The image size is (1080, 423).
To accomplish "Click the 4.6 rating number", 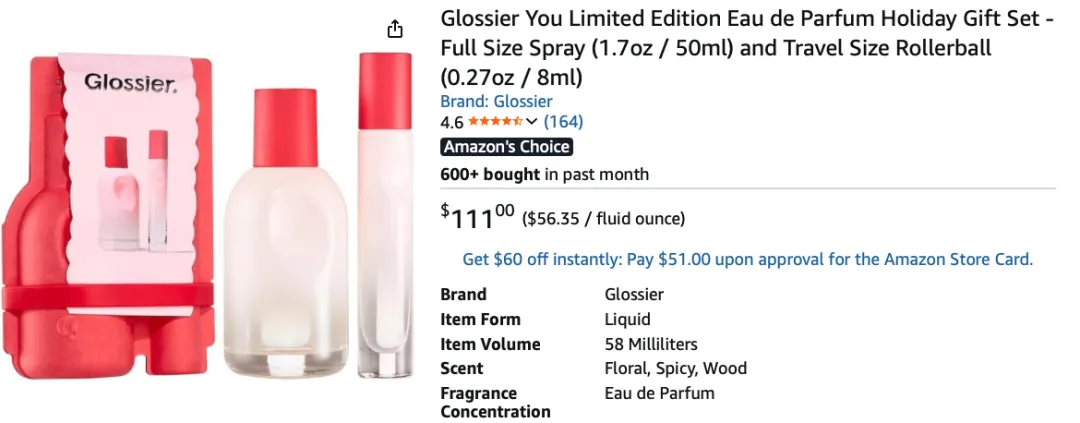I will (x=451, y=122).
